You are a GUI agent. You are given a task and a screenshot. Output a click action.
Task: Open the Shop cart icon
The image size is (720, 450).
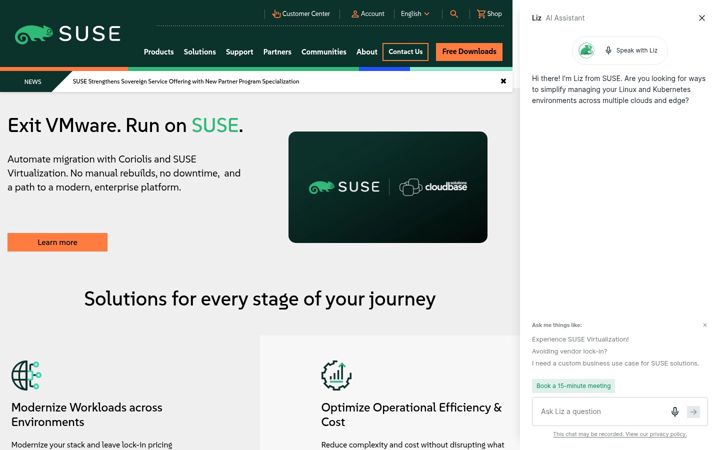tap(481, 14)
